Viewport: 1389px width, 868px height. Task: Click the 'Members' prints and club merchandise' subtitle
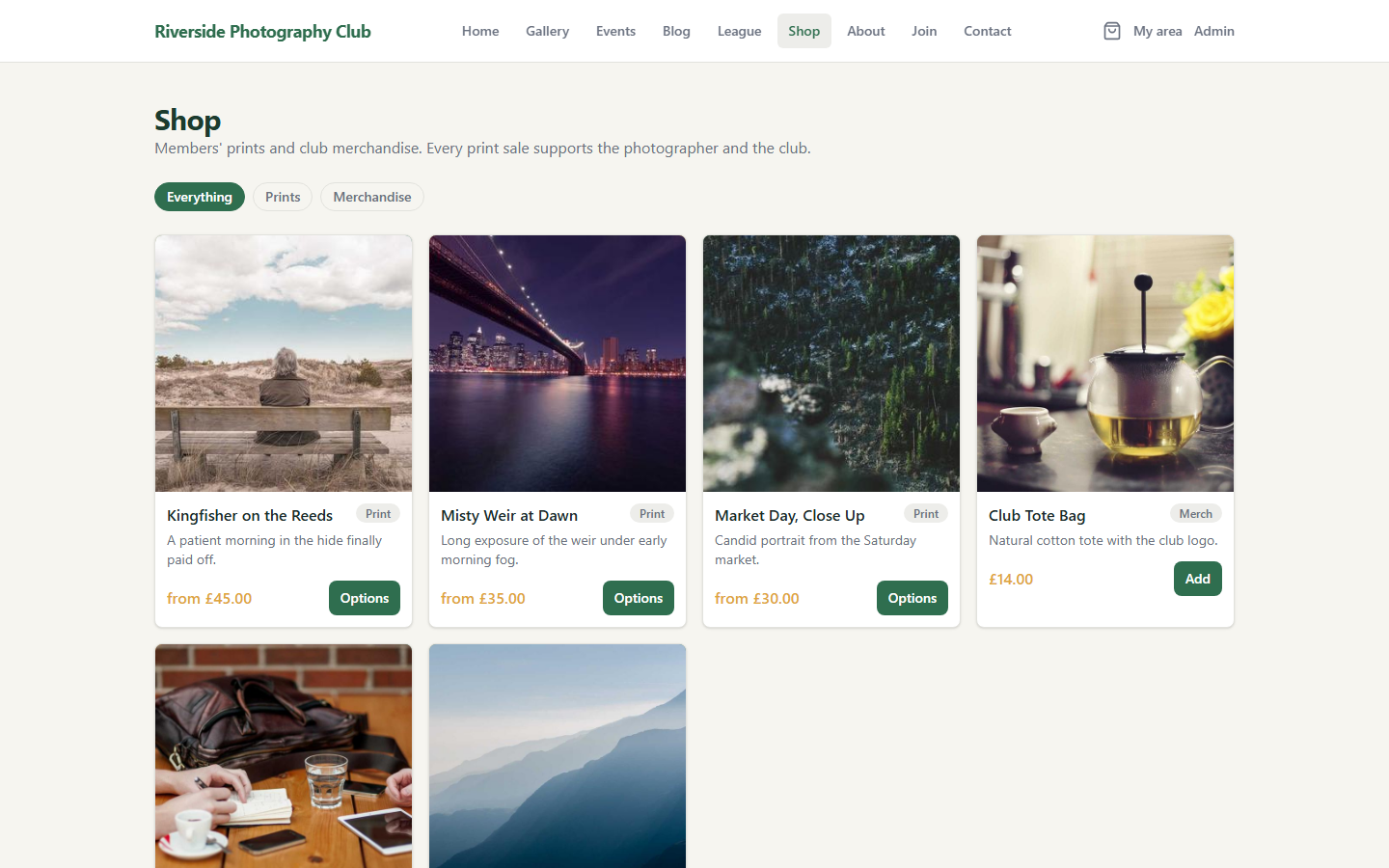pyautogui.click(x=482, y=148)
